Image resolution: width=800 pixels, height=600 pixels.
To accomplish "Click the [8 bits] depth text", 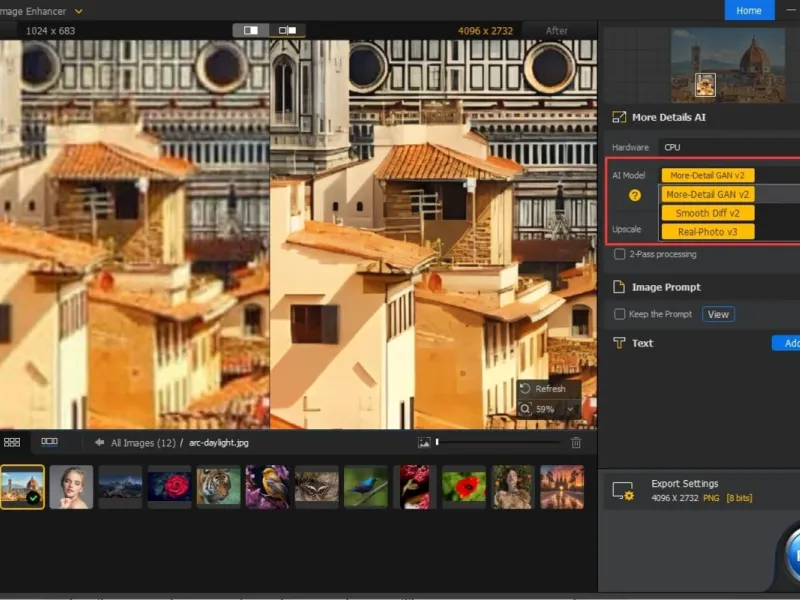I will tap(739, 498).
